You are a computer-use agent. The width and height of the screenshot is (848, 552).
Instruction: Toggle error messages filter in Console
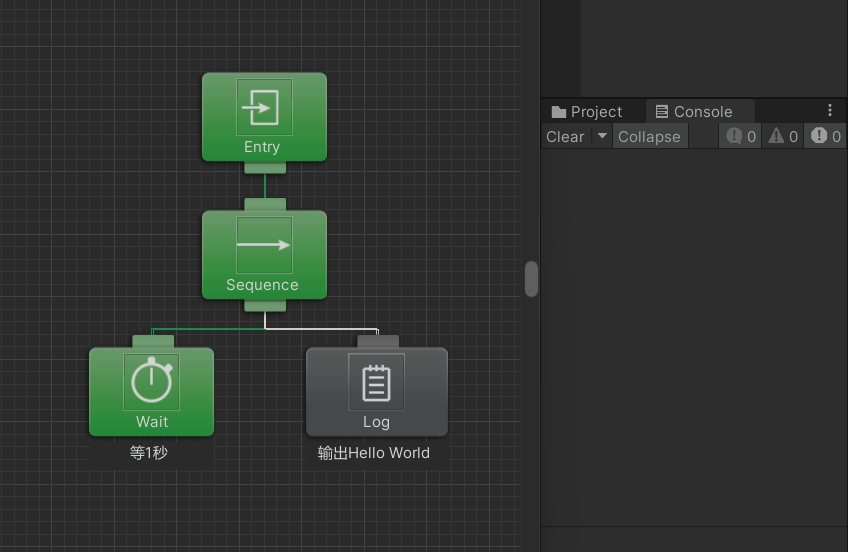pos(826,137)
